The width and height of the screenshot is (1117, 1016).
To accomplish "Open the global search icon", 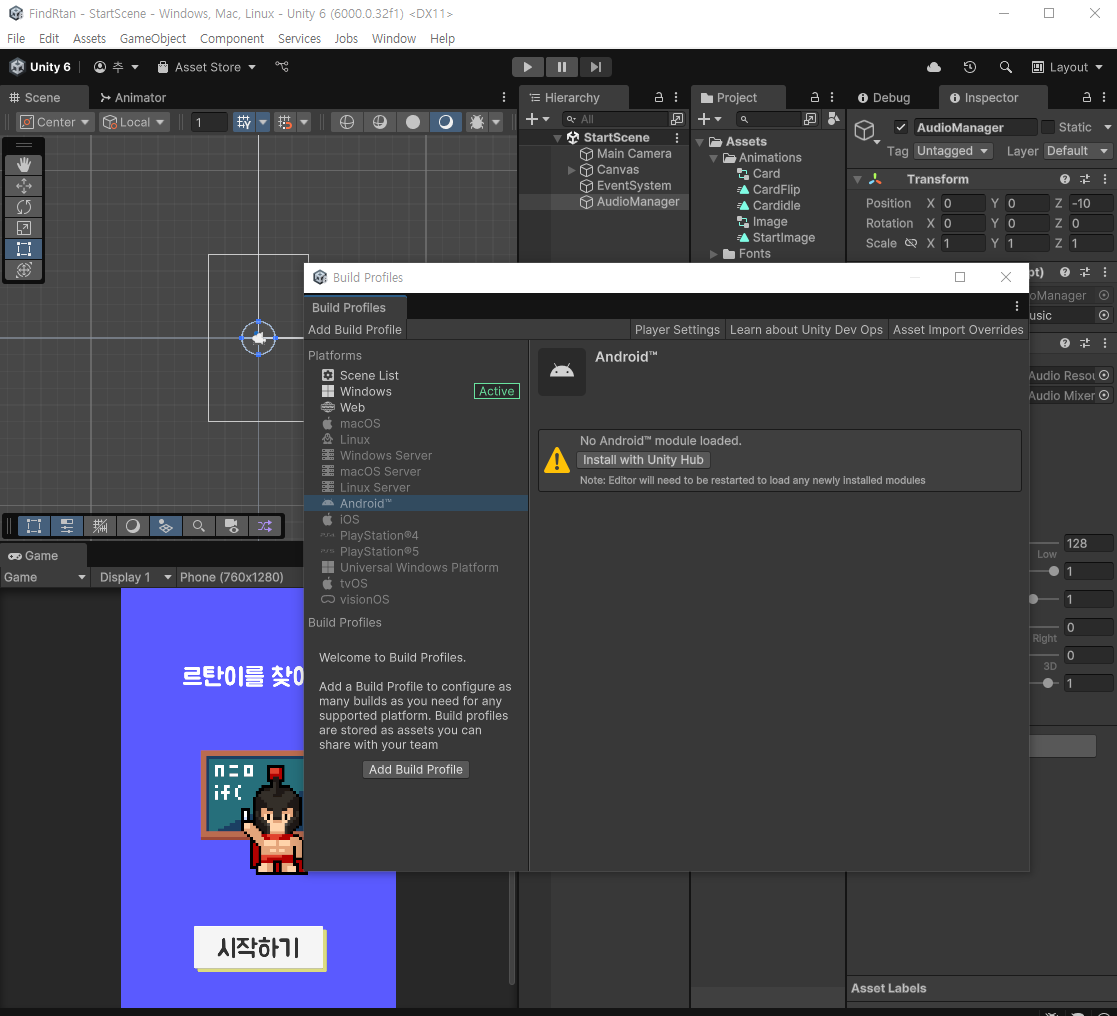I will tap(1005, 67).
